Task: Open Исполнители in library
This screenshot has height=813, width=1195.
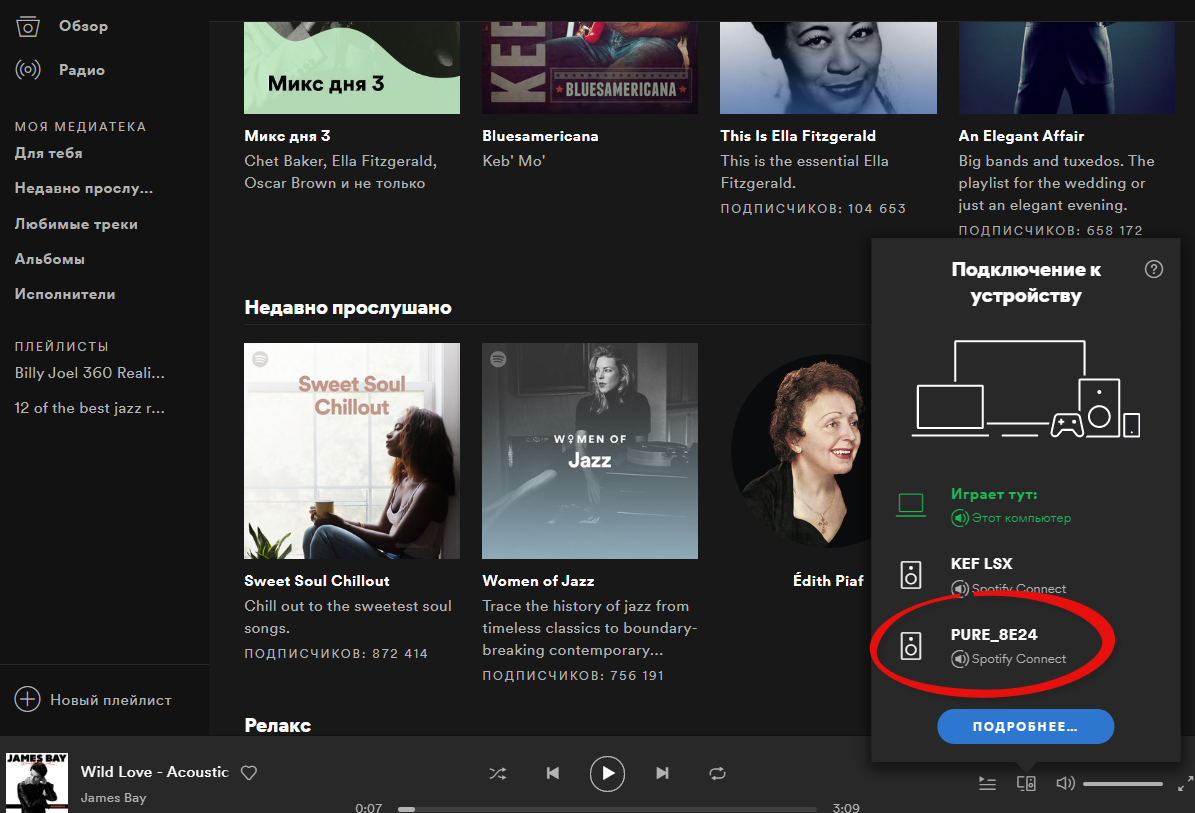Action: pyautogui.click(x=65, y=294)
